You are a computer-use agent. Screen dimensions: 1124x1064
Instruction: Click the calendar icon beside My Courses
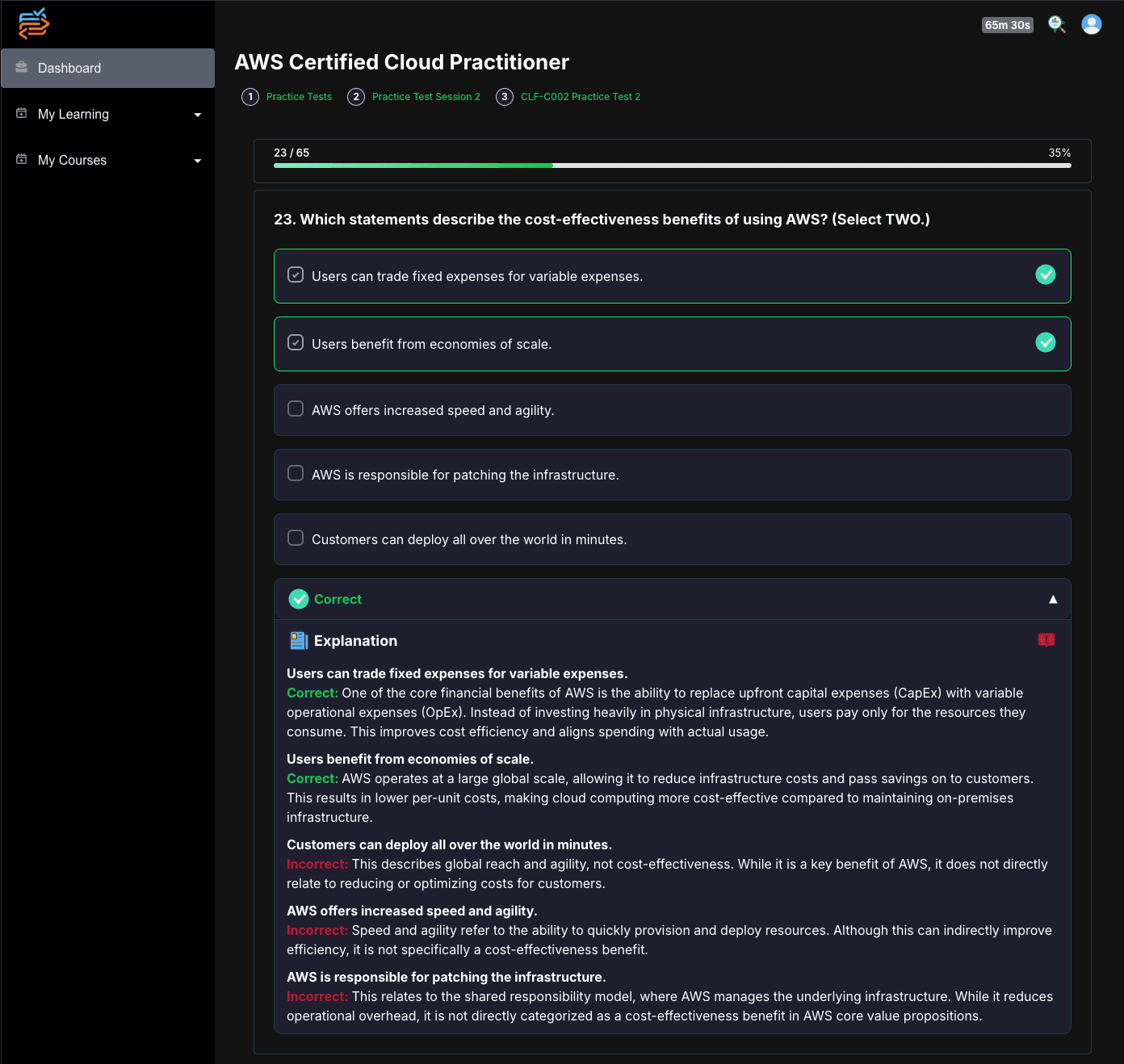(21, 160)
